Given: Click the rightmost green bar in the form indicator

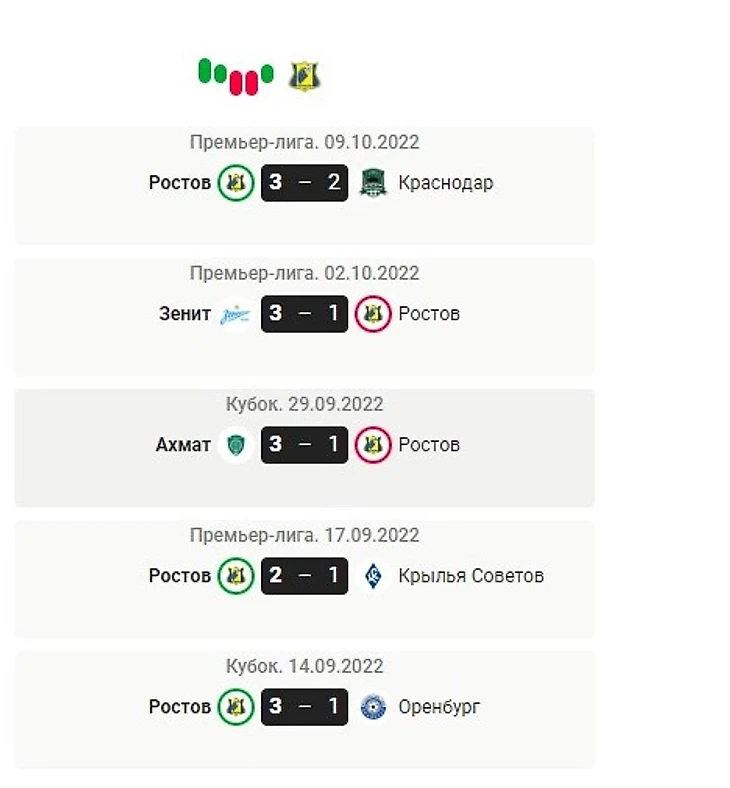Looking at the screenshot, I should [267, 73].
